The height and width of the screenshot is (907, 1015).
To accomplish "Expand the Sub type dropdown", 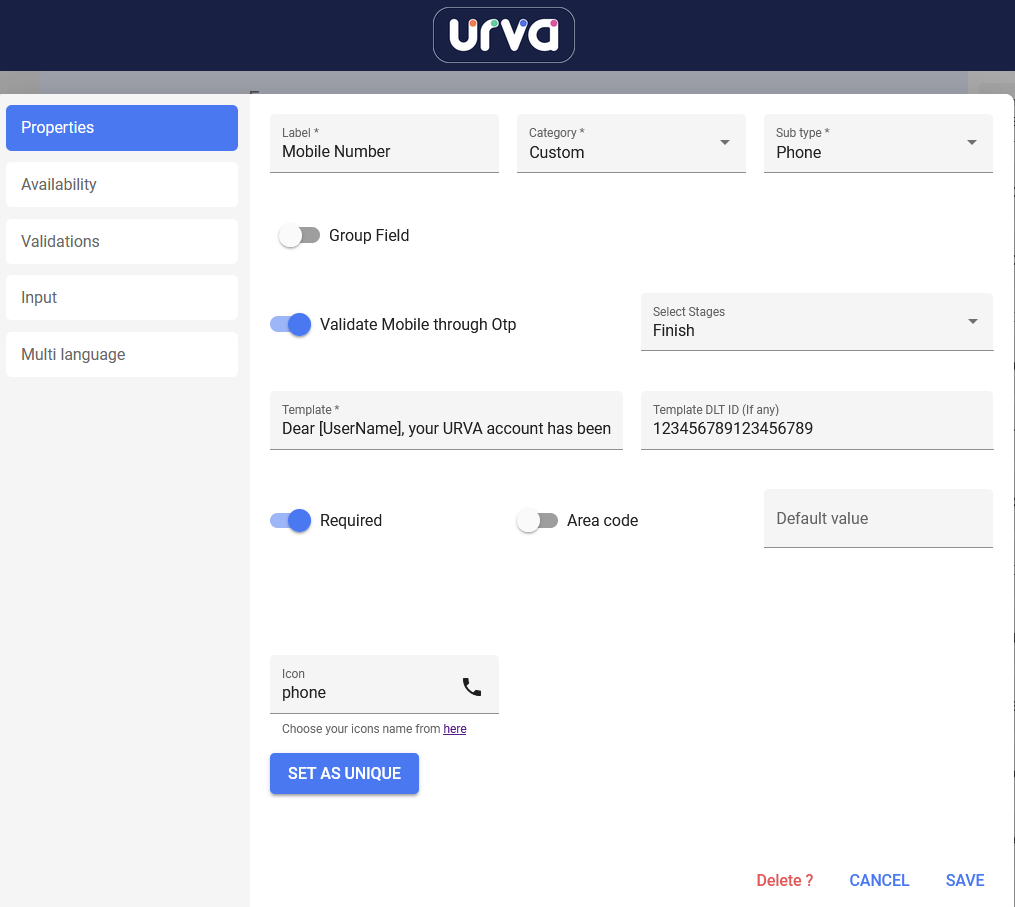I will point(878,143).
